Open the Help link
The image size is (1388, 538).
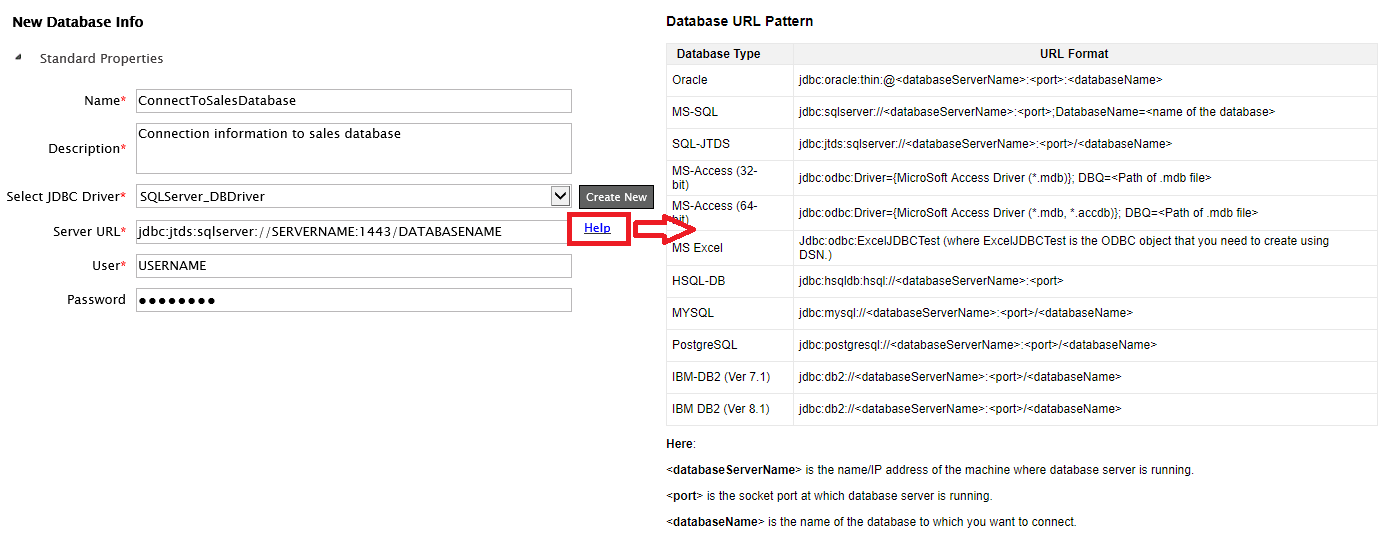coord(597,228)
